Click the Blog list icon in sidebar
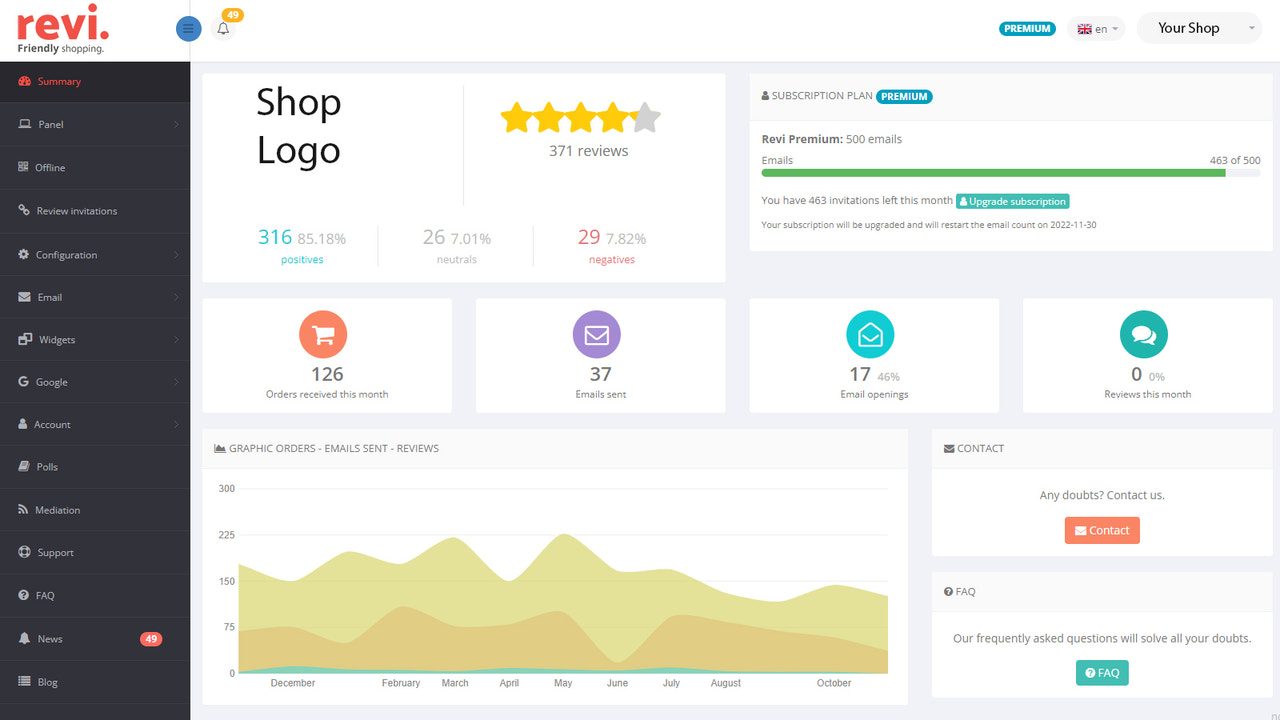Image resolution: width=1280 pixels, height=720 pixels. click(24, 681)
